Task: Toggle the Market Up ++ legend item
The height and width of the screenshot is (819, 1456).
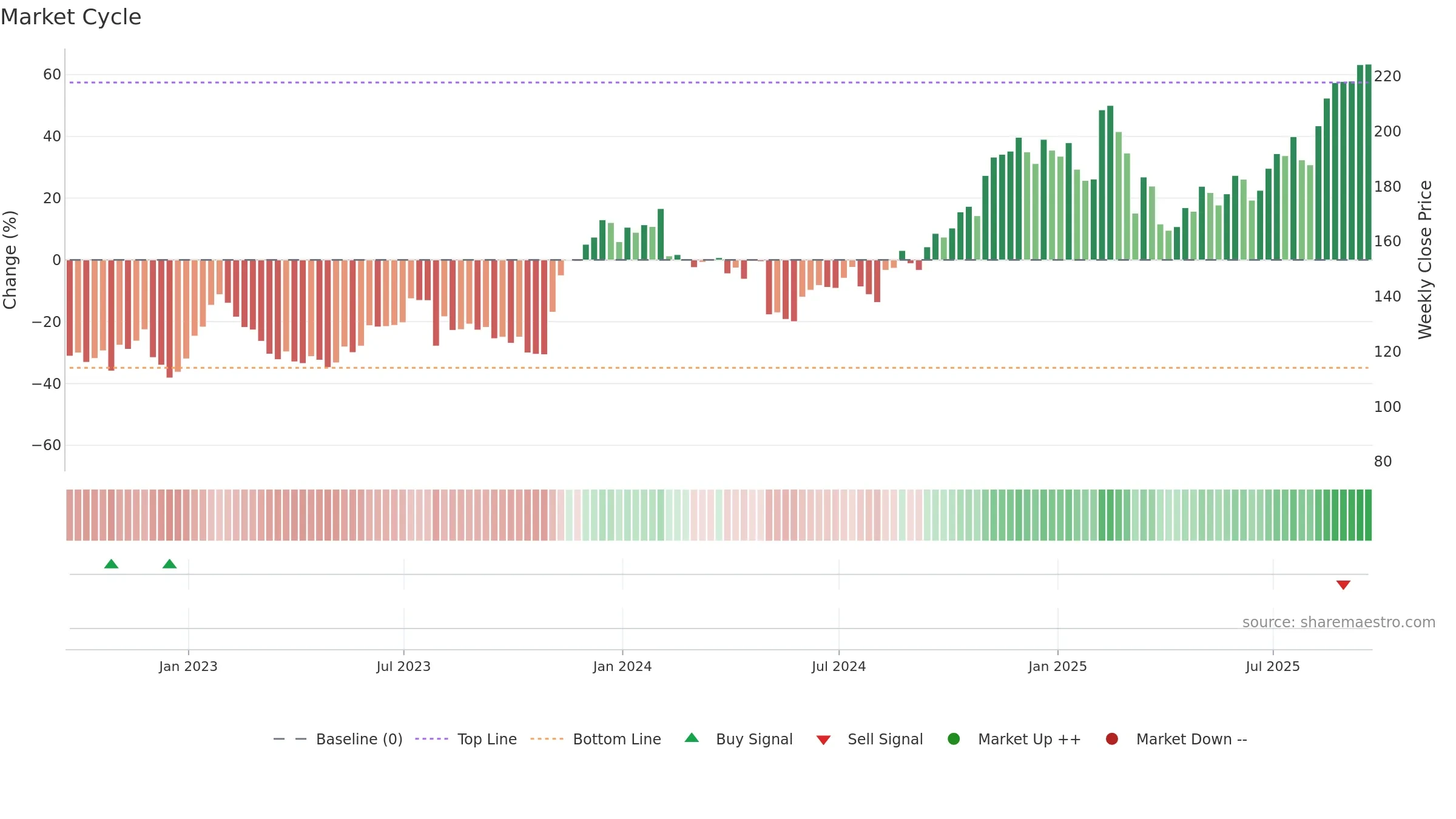Action: click(x=1014, y=739)
